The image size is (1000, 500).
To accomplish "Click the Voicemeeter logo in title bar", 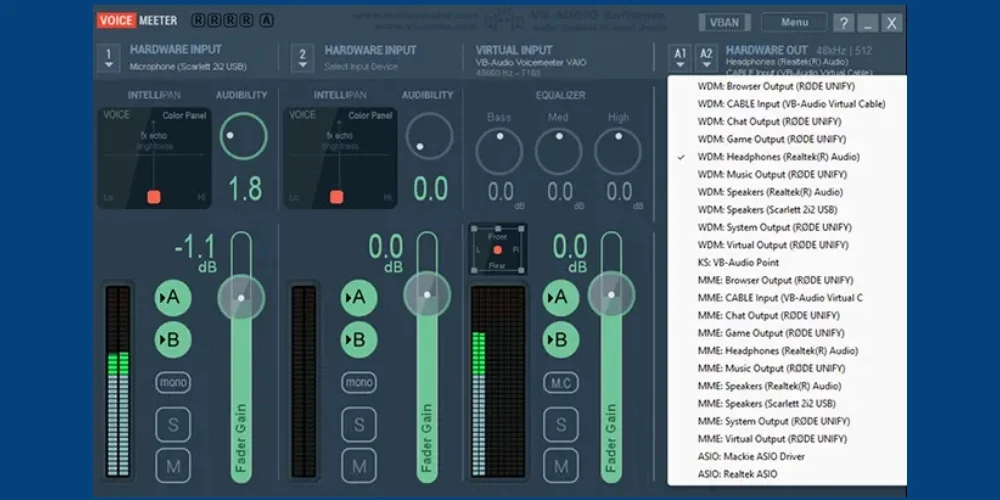I will point(137,20).
